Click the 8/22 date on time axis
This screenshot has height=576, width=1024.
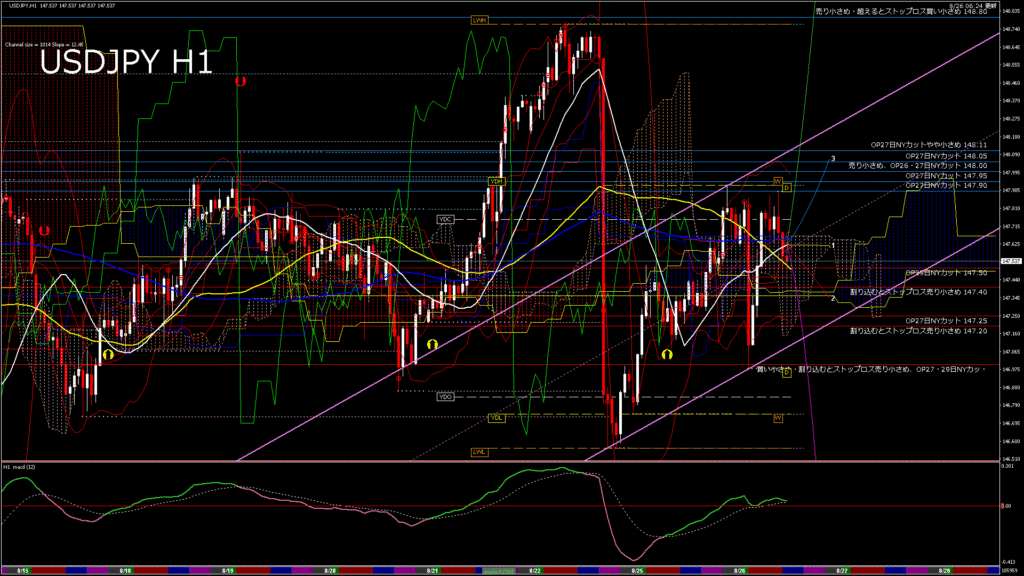536,570
